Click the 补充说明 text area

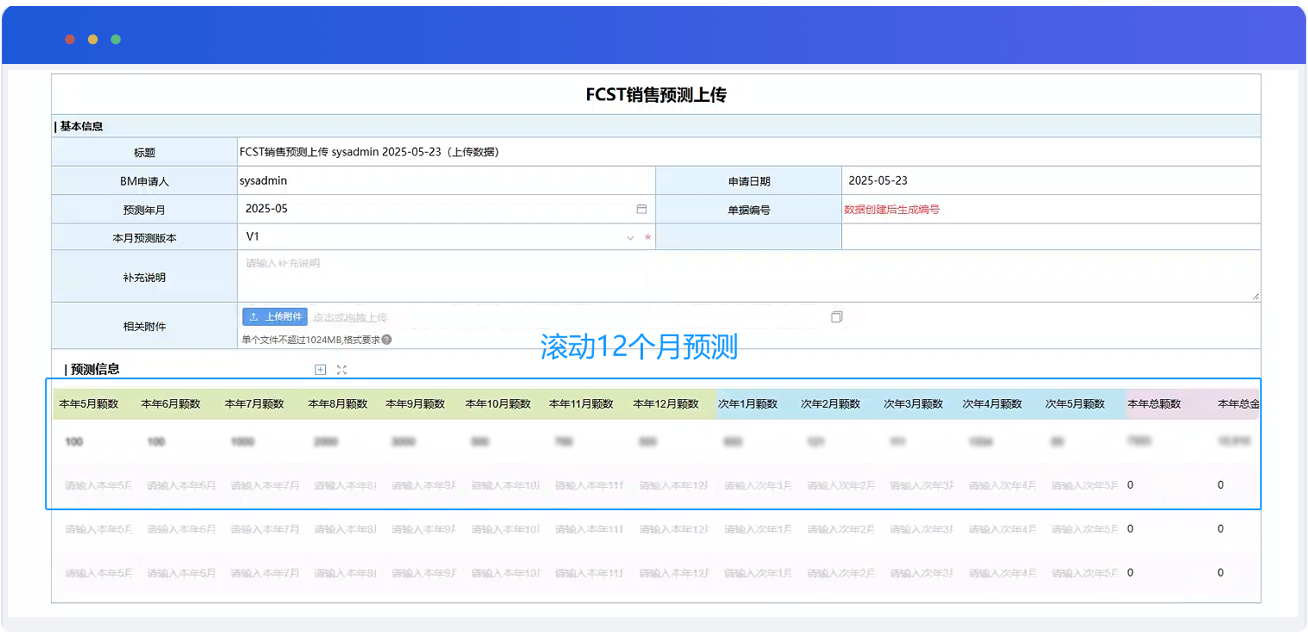(748, 276)
